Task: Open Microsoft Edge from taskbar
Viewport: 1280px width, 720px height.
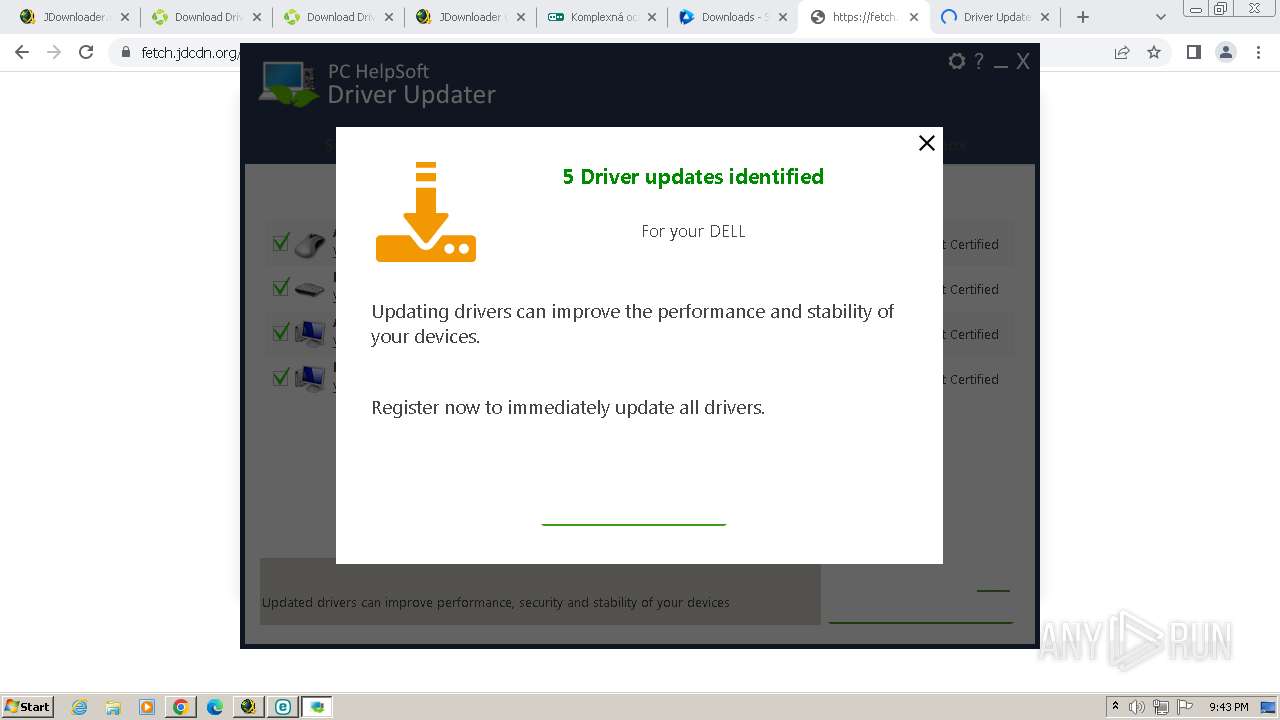Action: [x=214, y=707]
